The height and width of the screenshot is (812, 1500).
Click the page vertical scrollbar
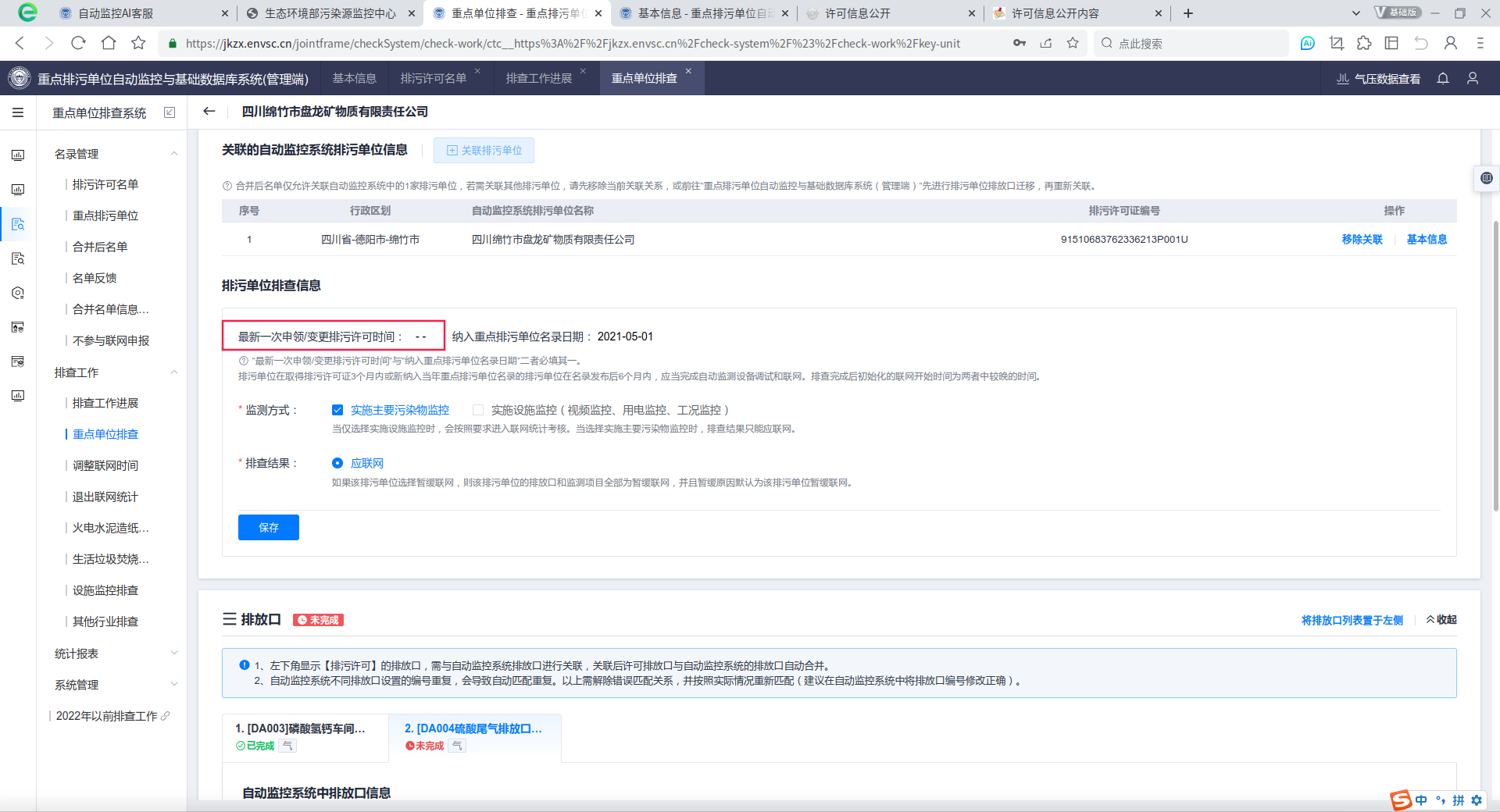click(1495, 367)
